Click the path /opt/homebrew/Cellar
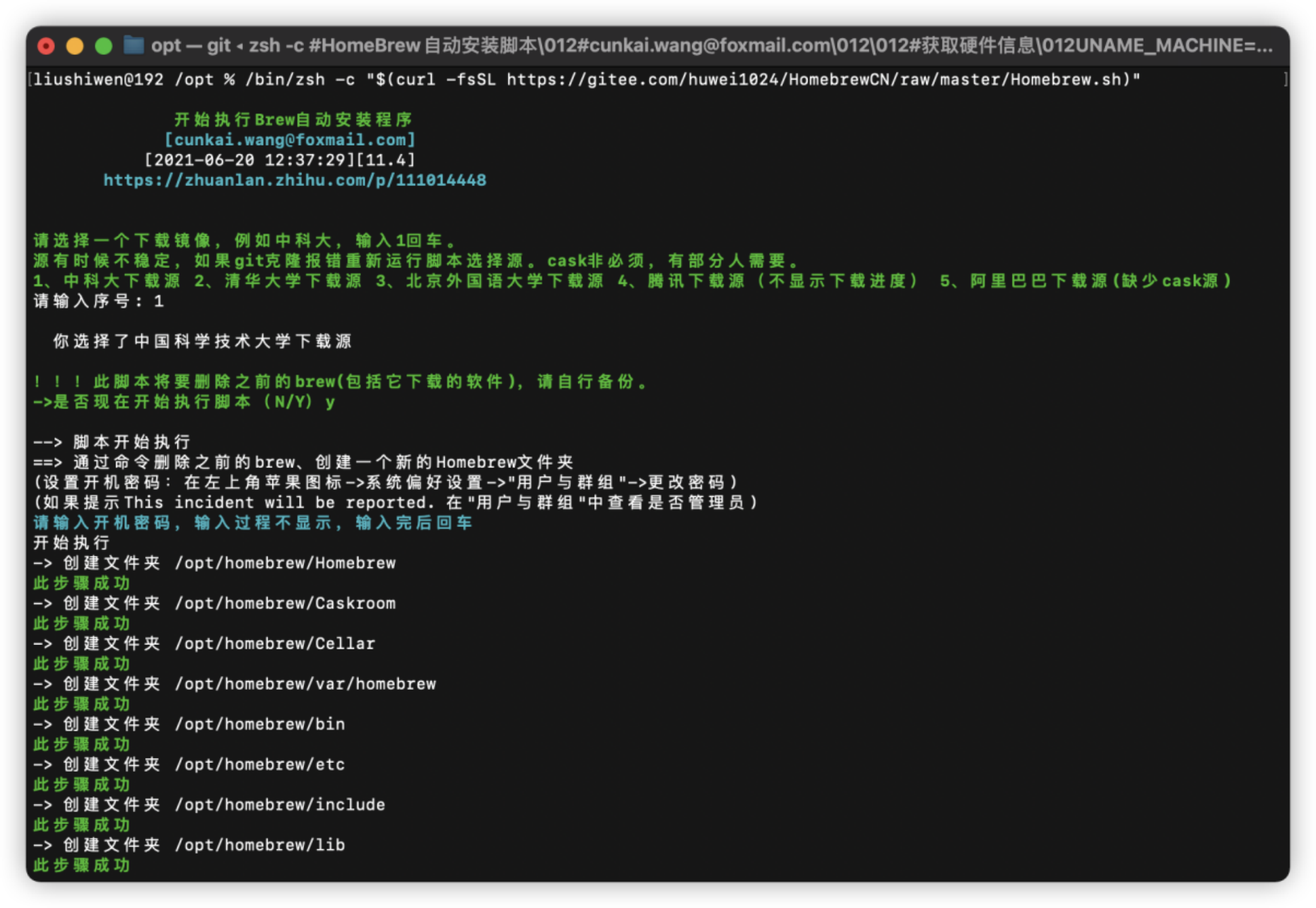Viewport: 1316px width, 908px height. point(275,644)
